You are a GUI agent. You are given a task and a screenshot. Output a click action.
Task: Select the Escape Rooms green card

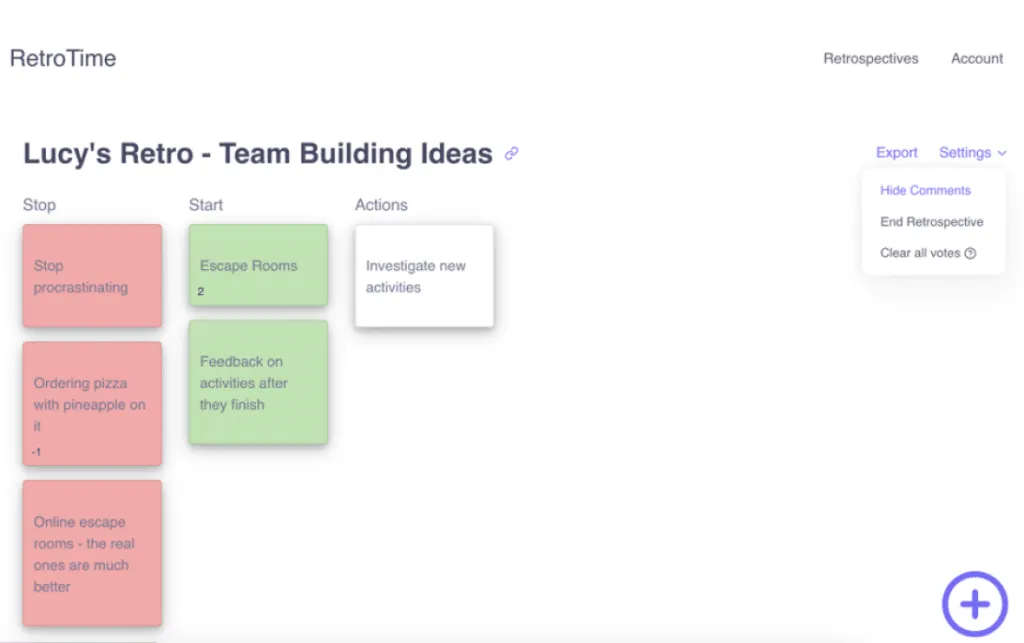coord(258,265)
